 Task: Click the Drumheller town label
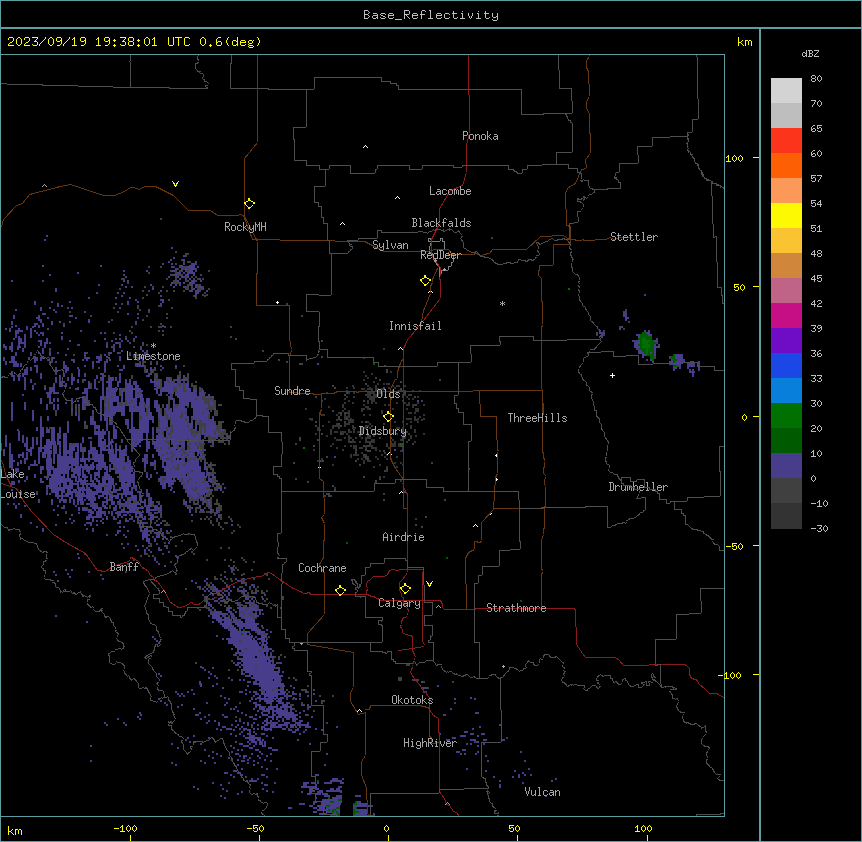pos(638,487)
